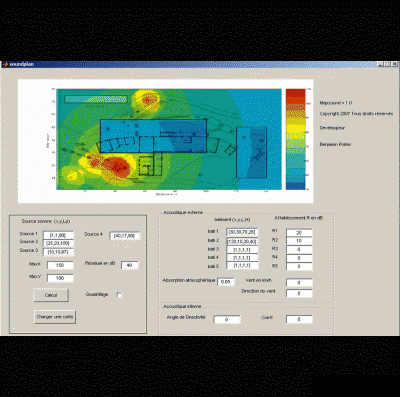This screenshot has height=397, width=400.
Task: Click the Vent en km/h field
Action: [x=299, y=283]
